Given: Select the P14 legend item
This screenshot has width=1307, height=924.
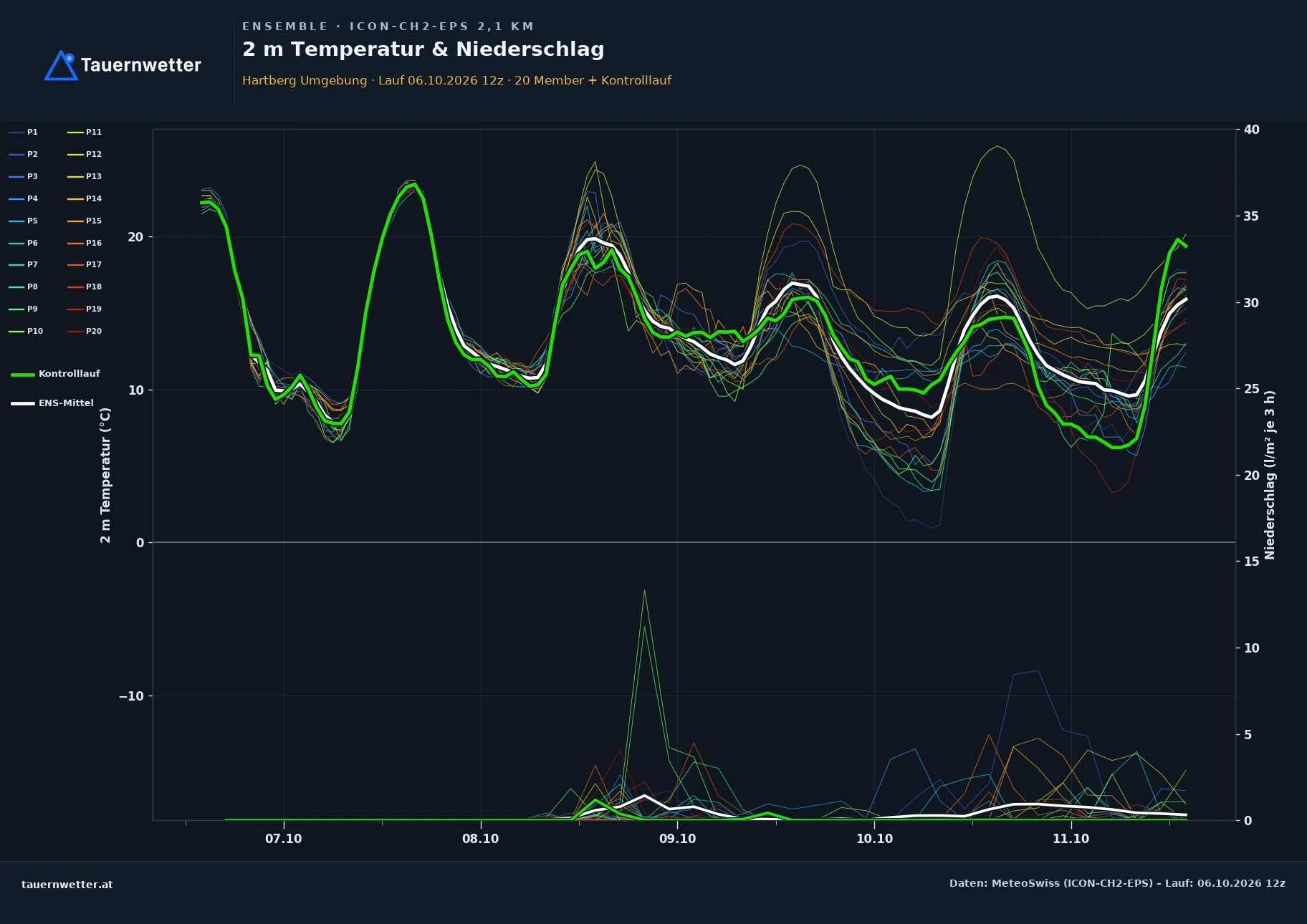Looking at the screenshot, I should pyautogui.click(x=85, y=198).
